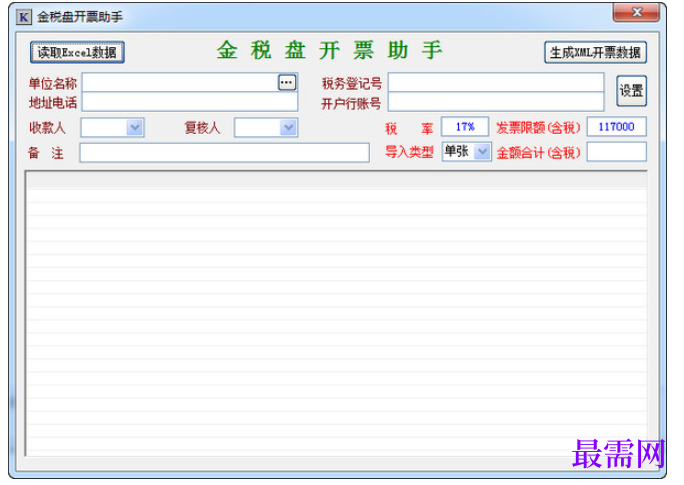Focus the 地址电话 input field
Screen dimensions: 684x485
tap(190, 102)
